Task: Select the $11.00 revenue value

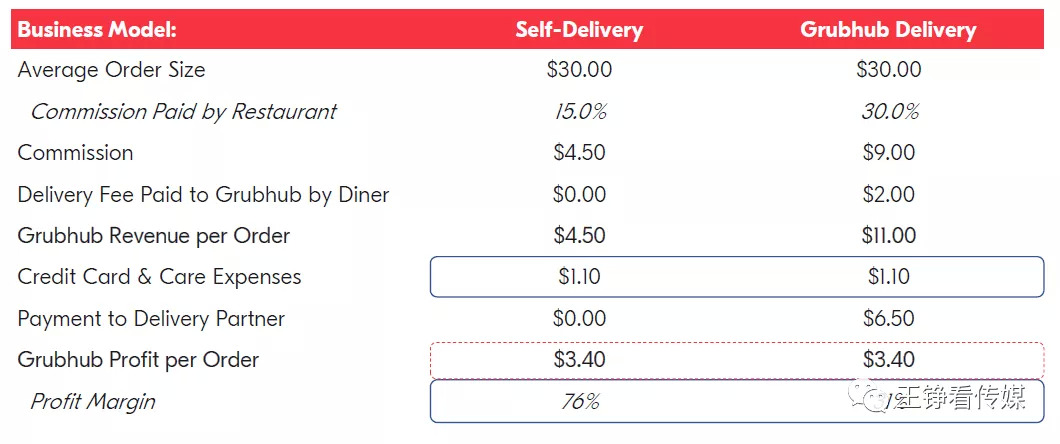Action: click(x=889, y=236)
